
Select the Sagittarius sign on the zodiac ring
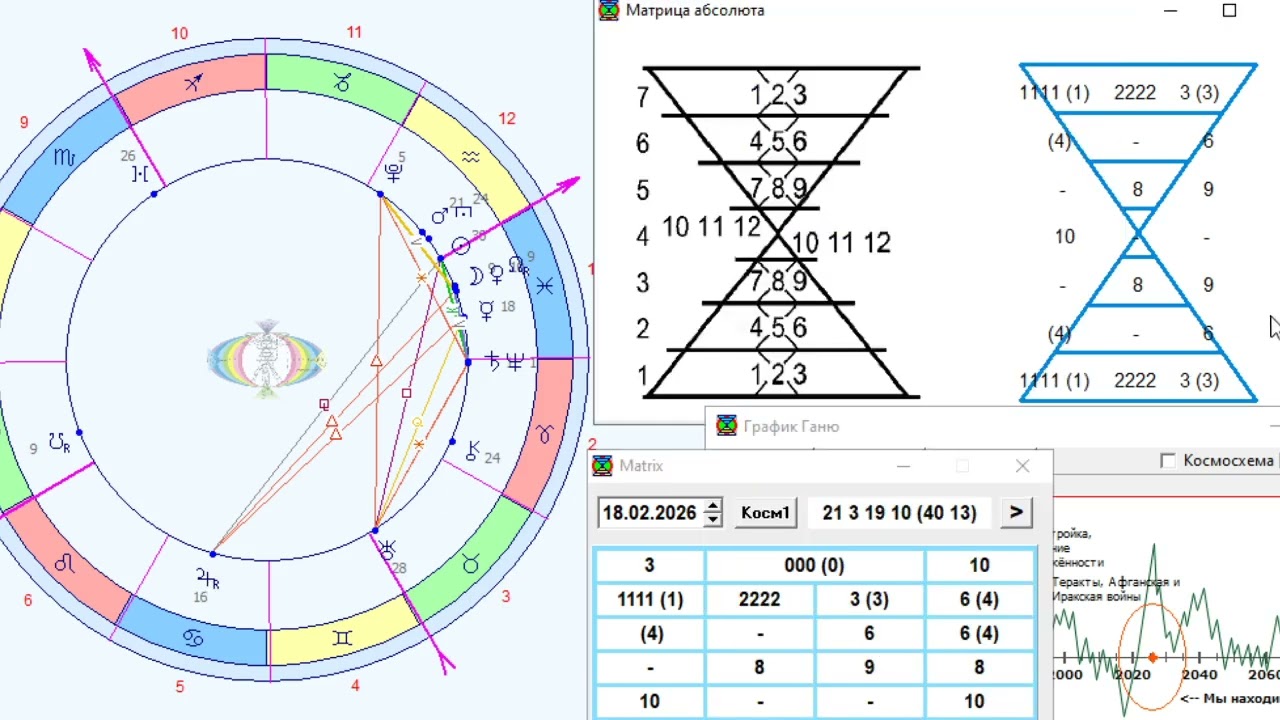193,82
